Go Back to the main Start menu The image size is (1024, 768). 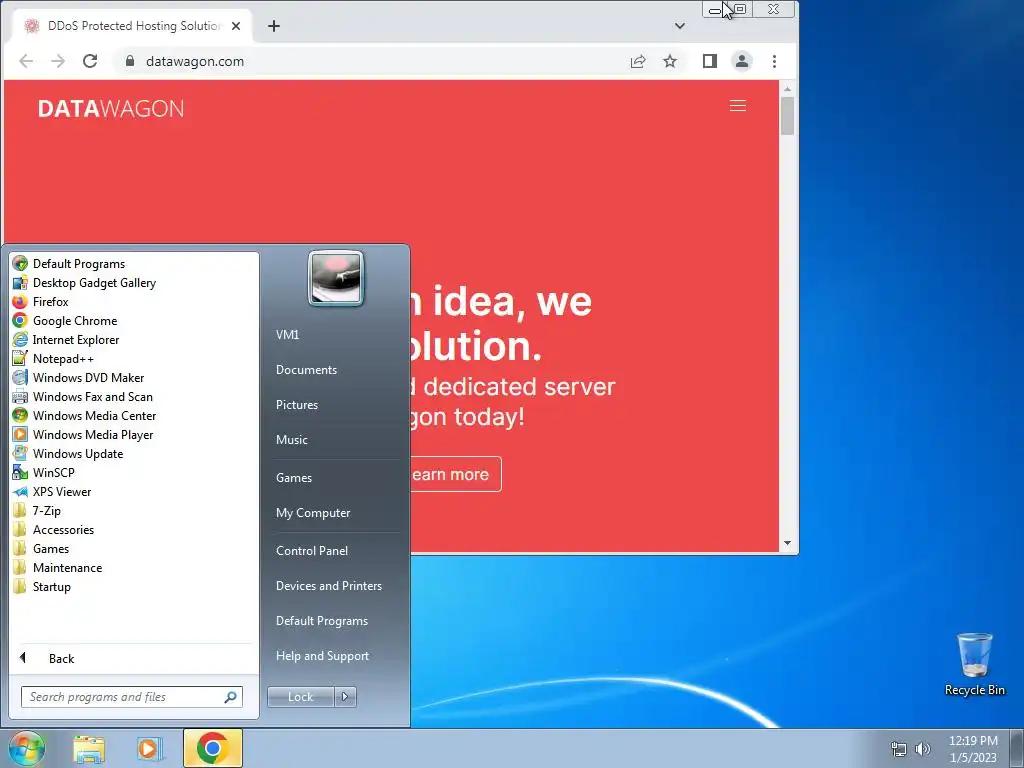[x=61, y=658]
